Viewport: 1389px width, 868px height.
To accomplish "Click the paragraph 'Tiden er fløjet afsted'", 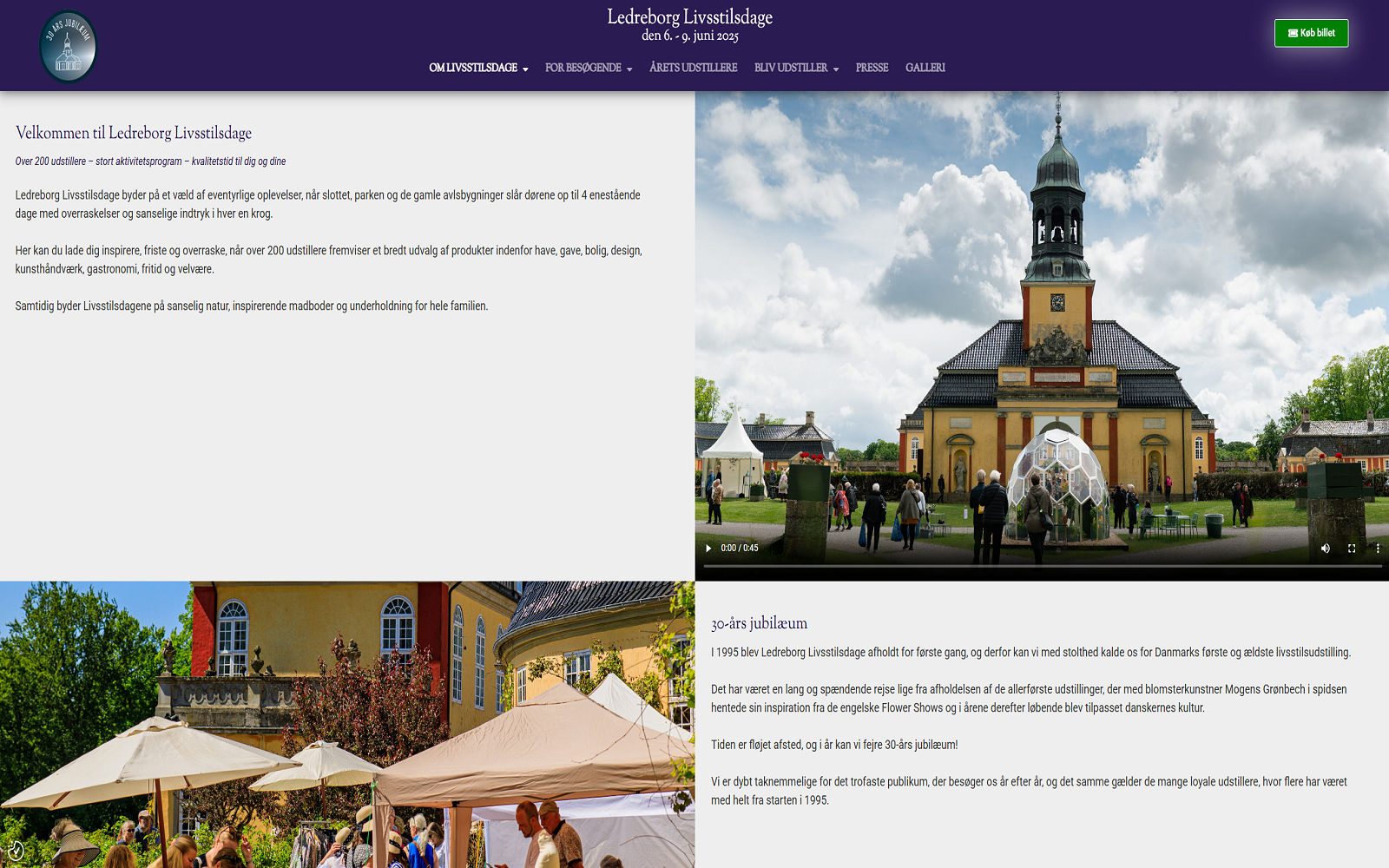I will click(x=834, y=745).
